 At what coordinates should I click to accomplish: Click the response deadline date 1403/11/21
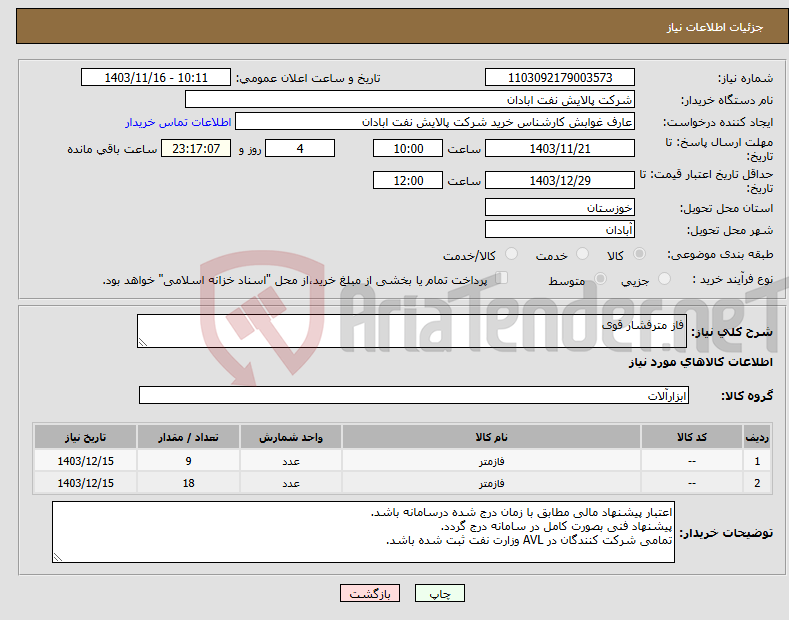click(560, 148)
